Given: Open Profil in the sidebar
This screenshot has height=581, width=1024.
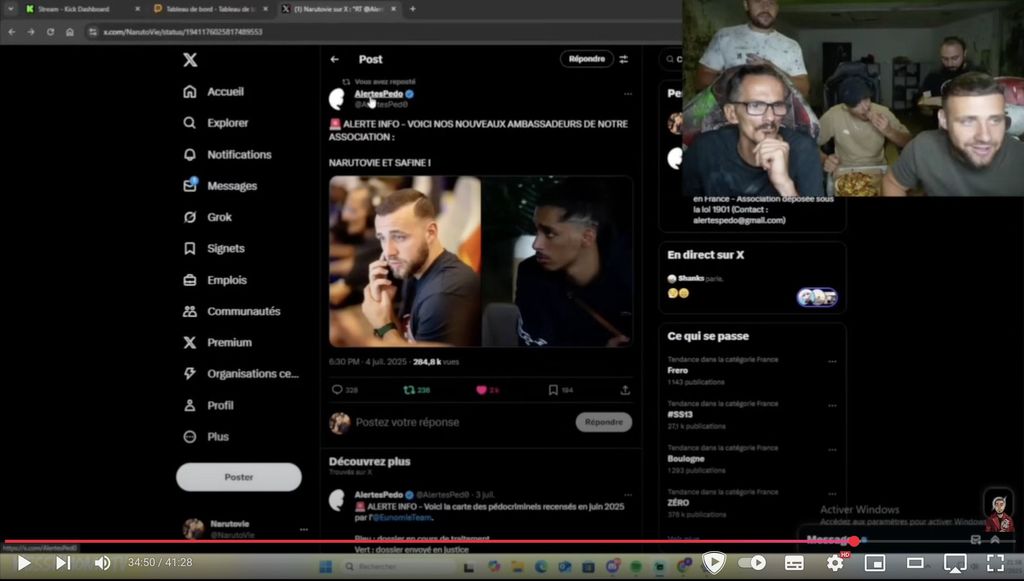Looking at the screenshot, I should 208,405.
